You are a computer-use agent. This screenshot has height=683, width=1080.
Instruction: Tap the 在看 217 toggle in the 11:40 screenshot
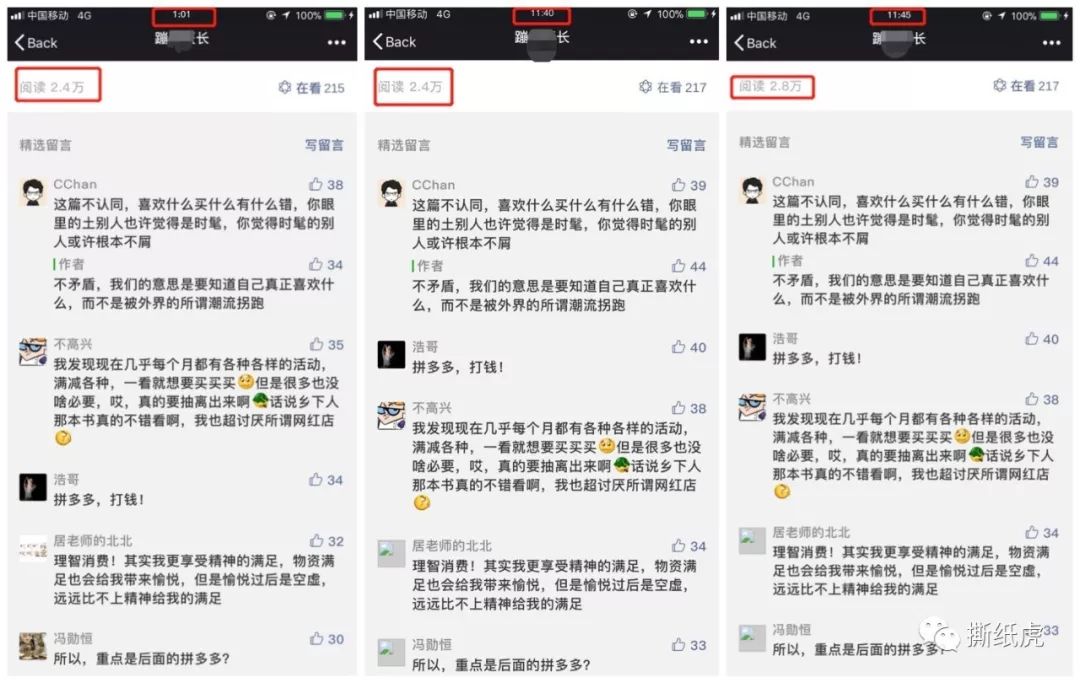pos(672,87)
